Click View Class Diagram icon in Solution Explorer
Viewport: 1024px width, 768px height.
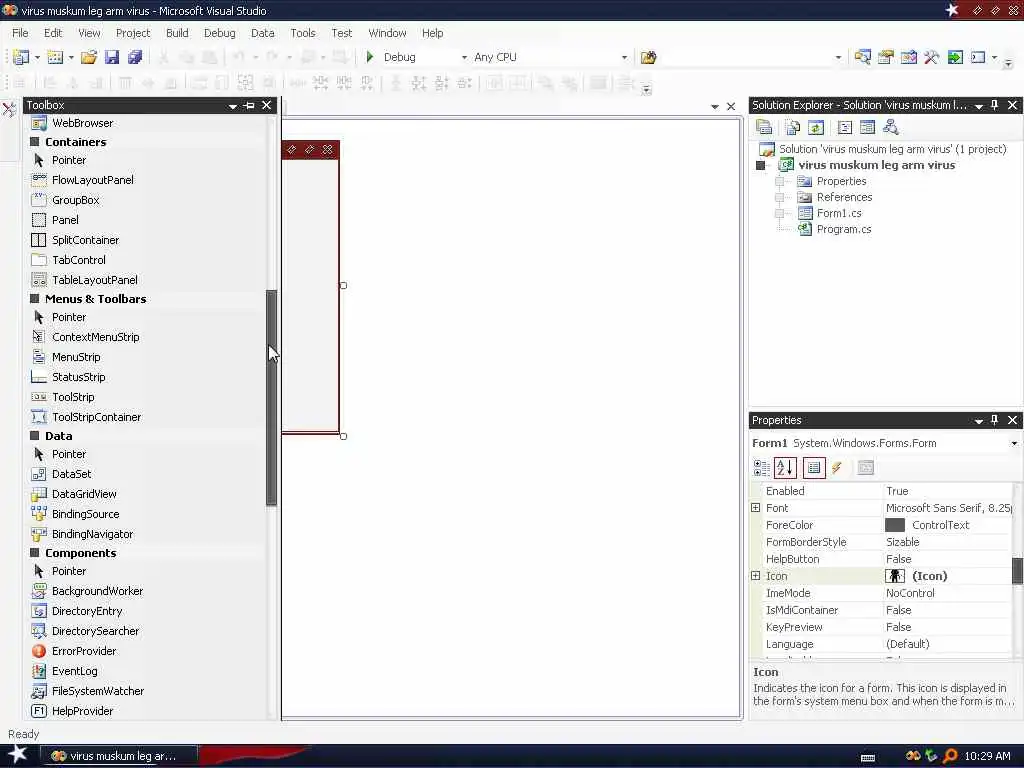(x=891, y=127)
